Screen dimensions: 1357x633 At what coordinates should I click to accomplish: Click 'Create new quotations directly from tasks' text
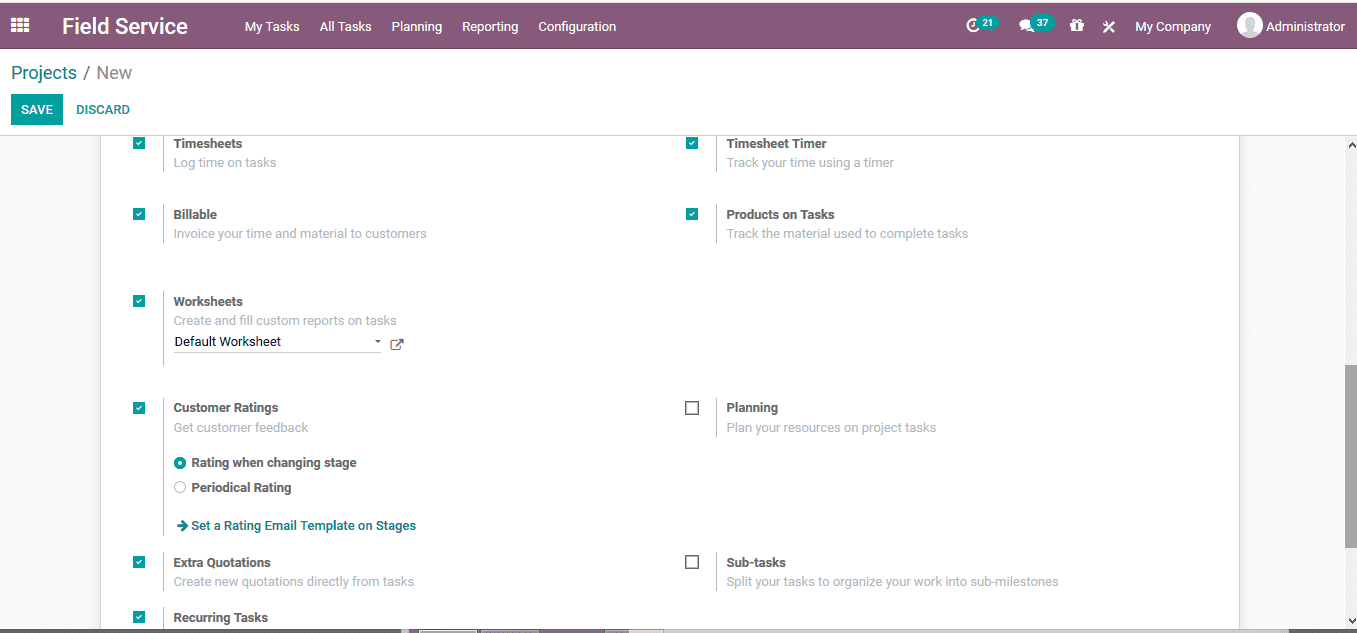click(294, 582)
